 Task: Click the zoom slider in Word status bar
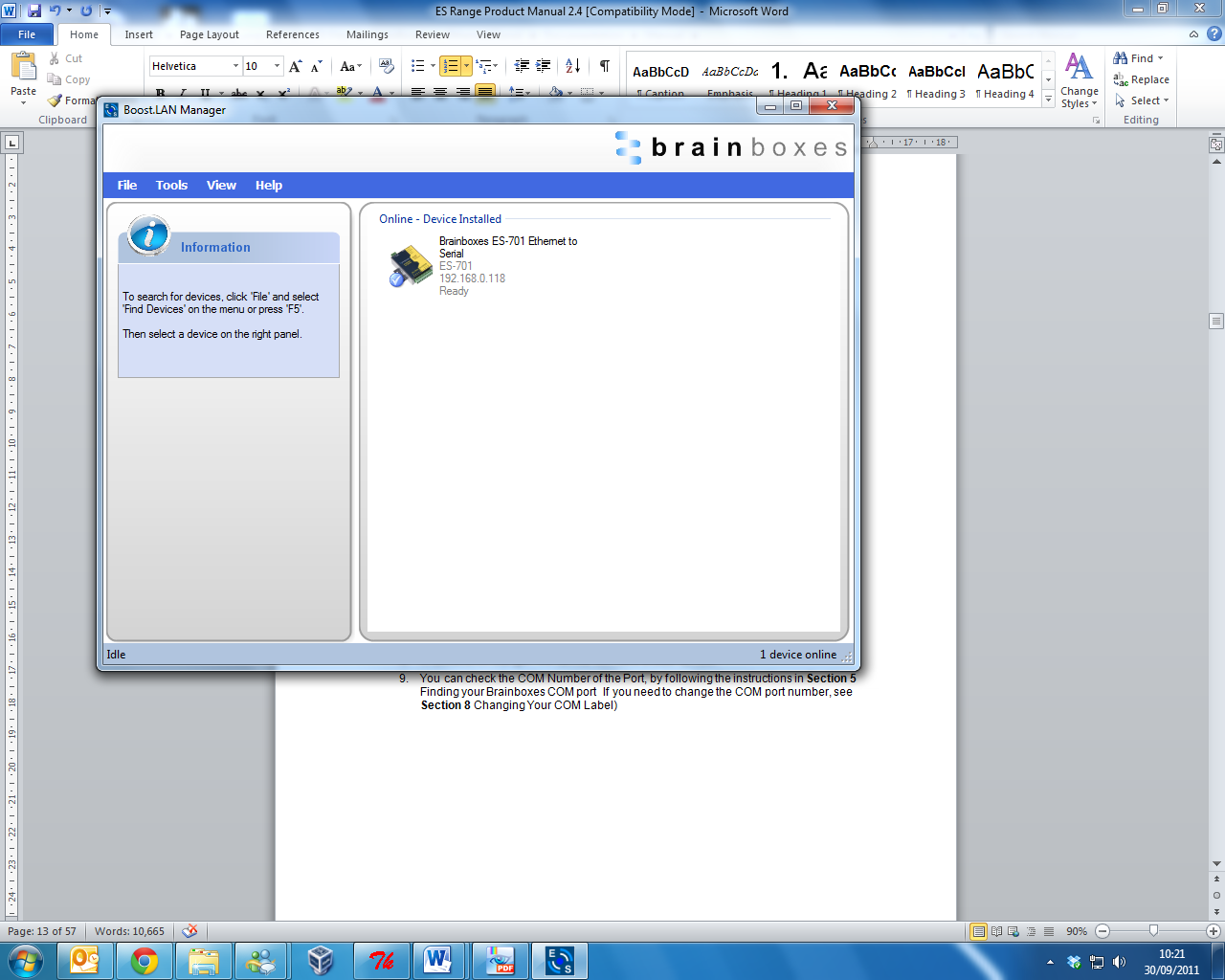tap(1153, 931)
